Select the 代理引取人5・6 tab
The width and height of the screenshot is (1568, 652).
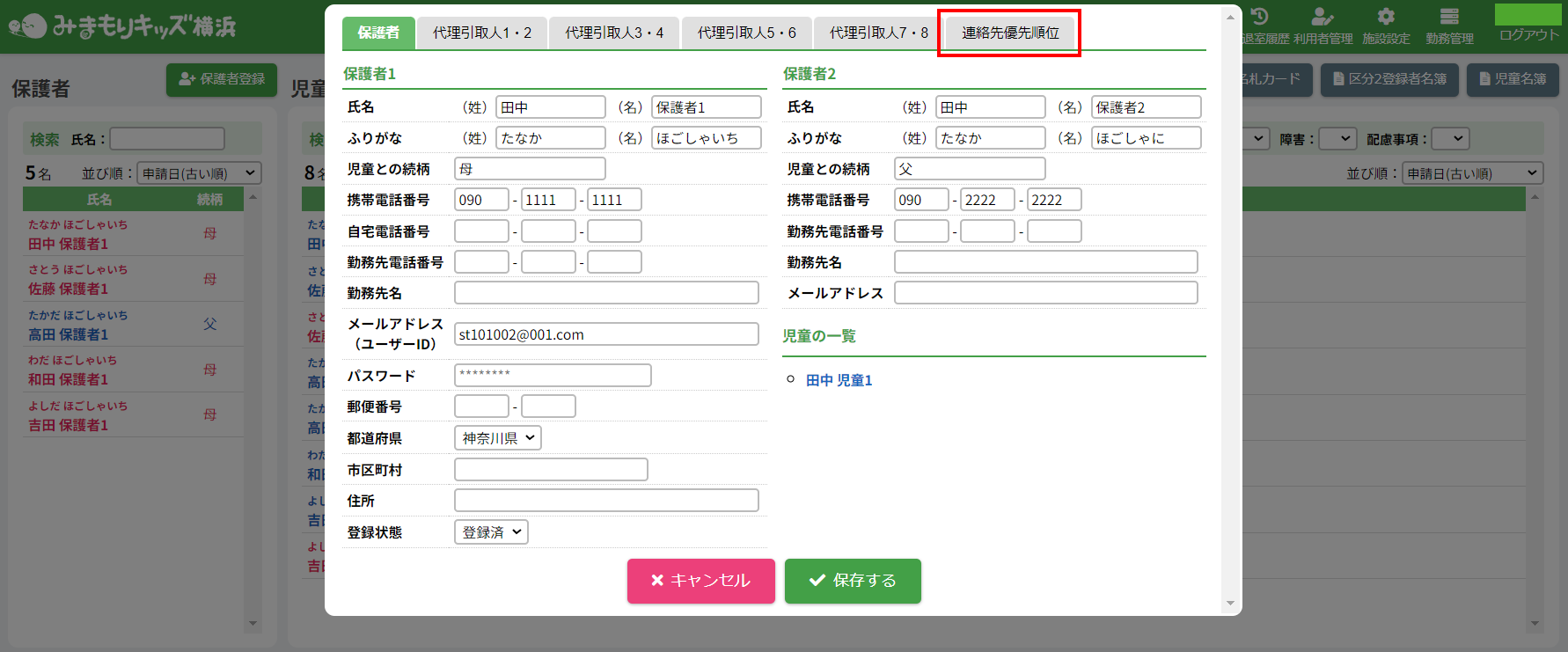[746, 33]
